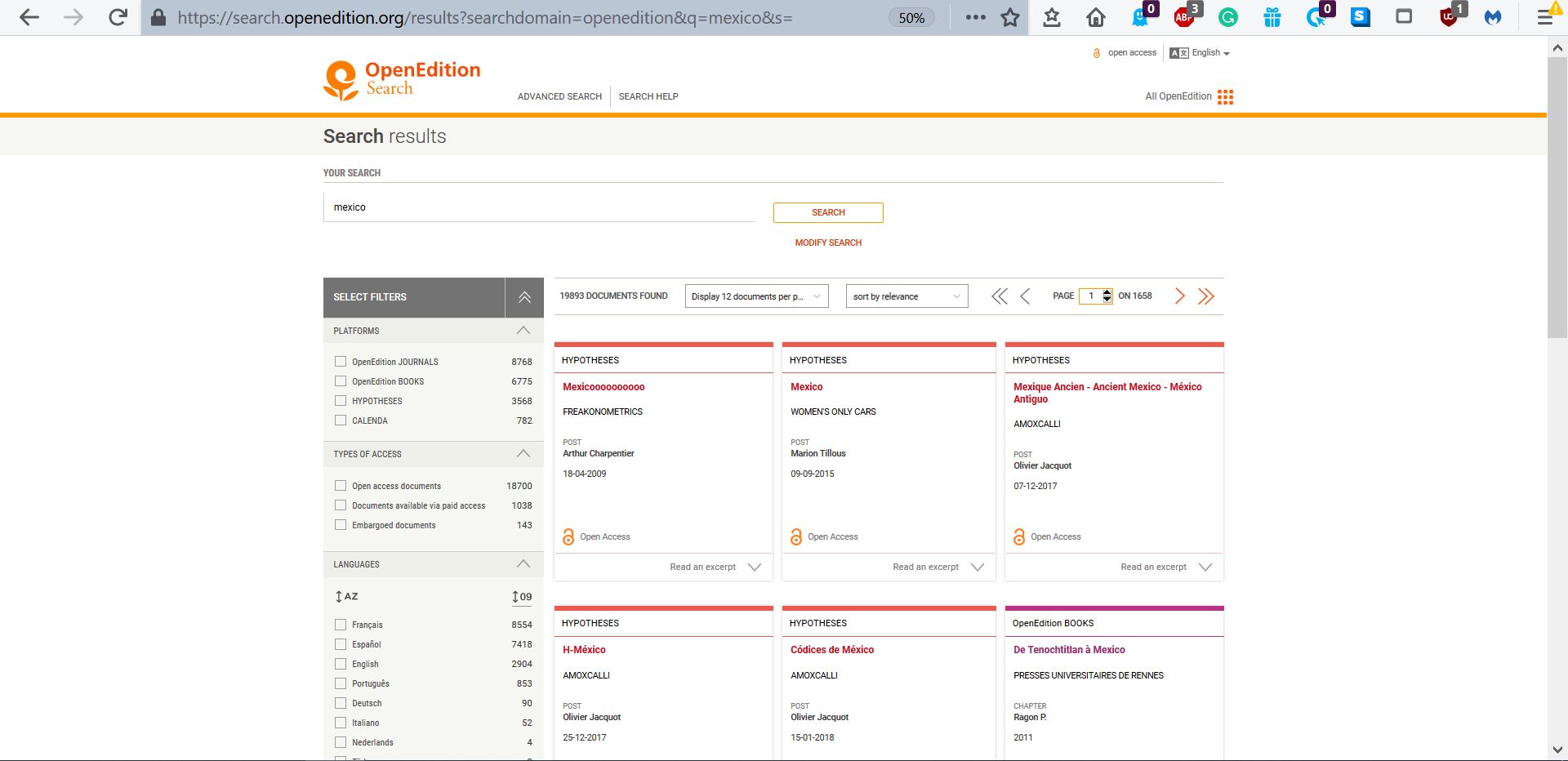Check the OpenEdition JOURNALS filter
The image size is (1568, 761).
341,361
